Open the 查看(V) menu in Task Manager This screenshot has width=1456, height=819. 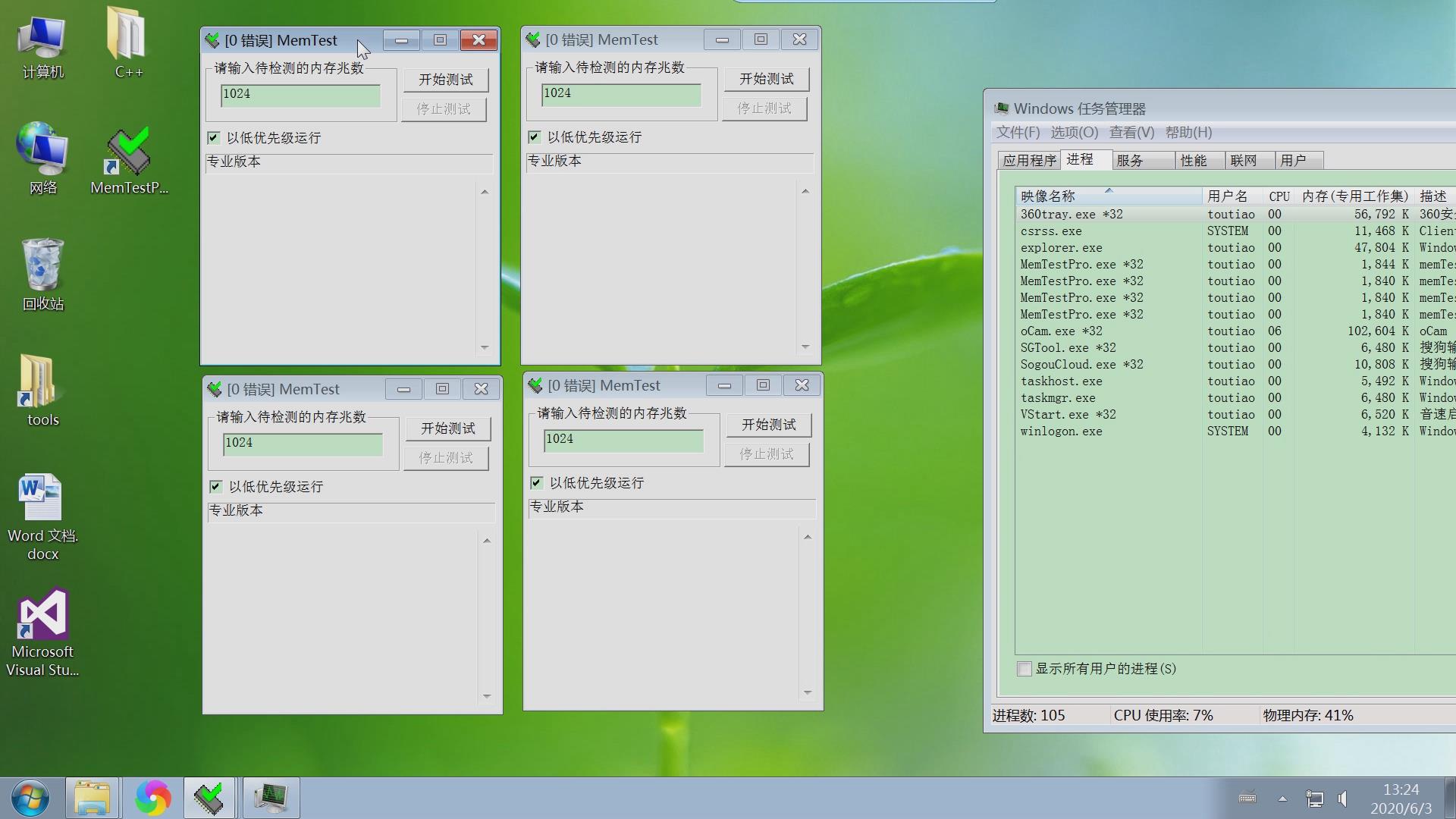tap(1131, 133)
